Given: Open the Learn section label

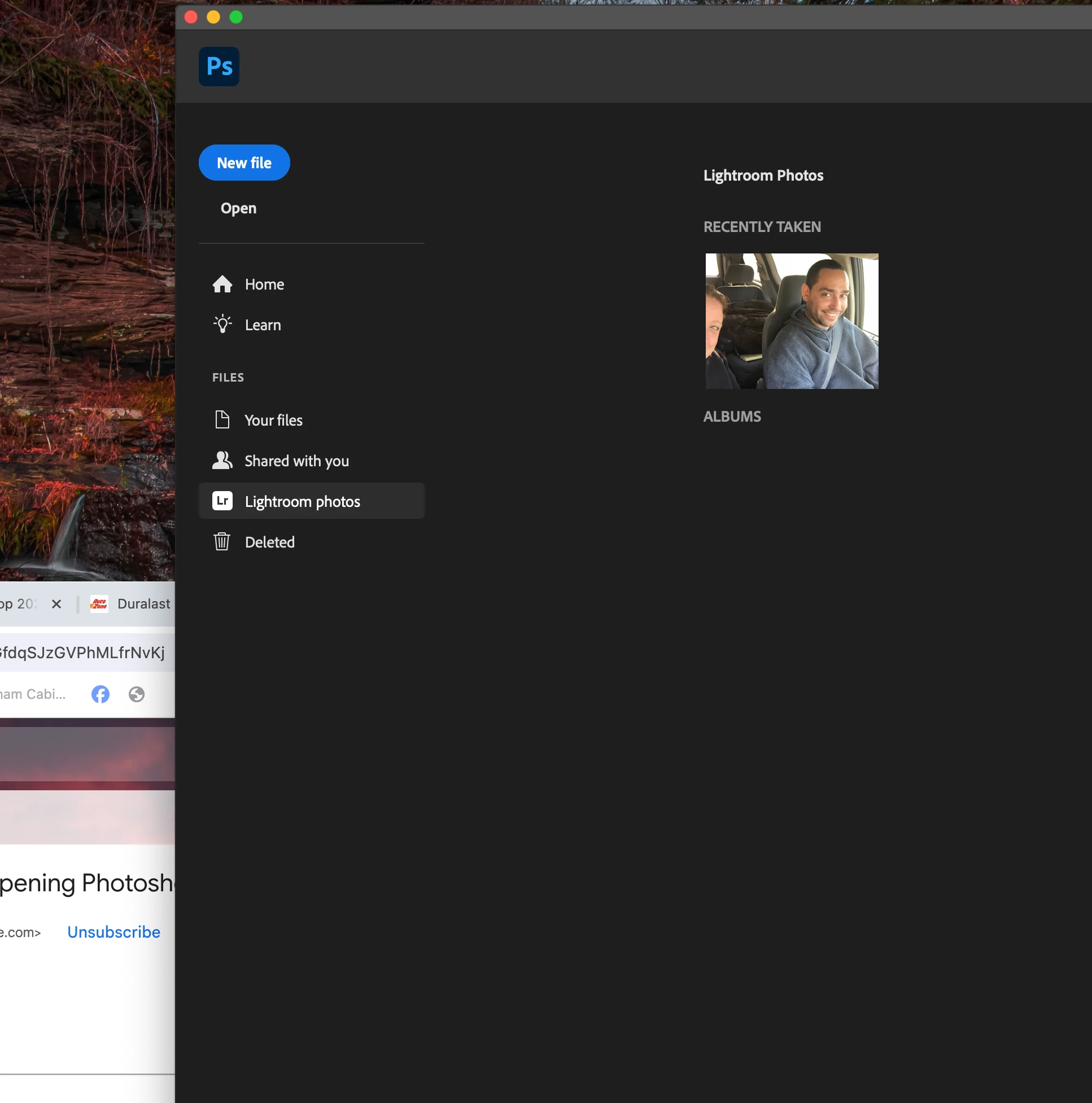Looking at the screenshot, I should coord(263,325).
